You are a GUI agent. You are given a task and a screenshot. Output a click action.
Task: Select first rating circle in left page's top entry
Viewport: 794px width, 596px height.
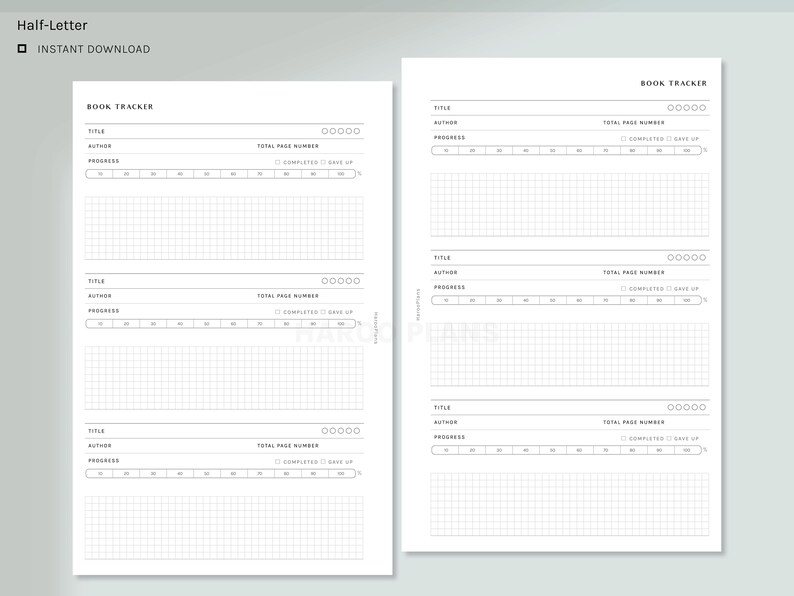pos(325,131)
